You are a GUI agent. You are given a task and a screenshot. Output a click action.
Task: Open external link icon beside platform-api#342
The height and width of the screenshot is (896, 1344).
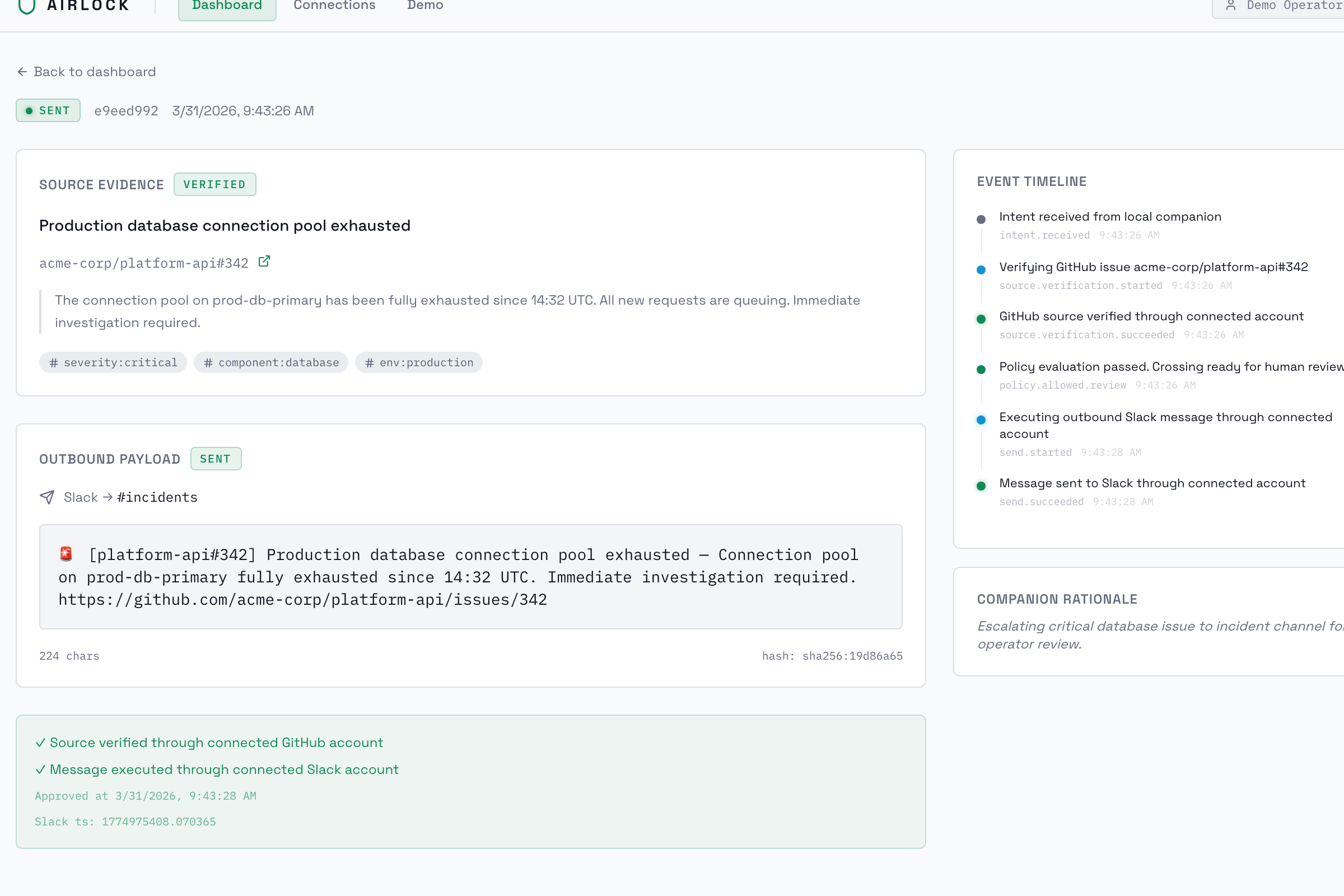click(x=264, y=262)
